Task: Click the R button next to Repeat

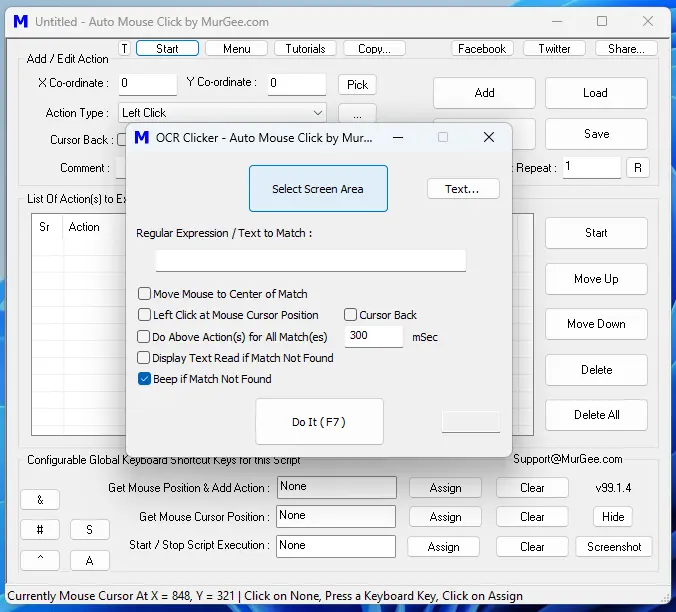Action: tap(638, 168)
